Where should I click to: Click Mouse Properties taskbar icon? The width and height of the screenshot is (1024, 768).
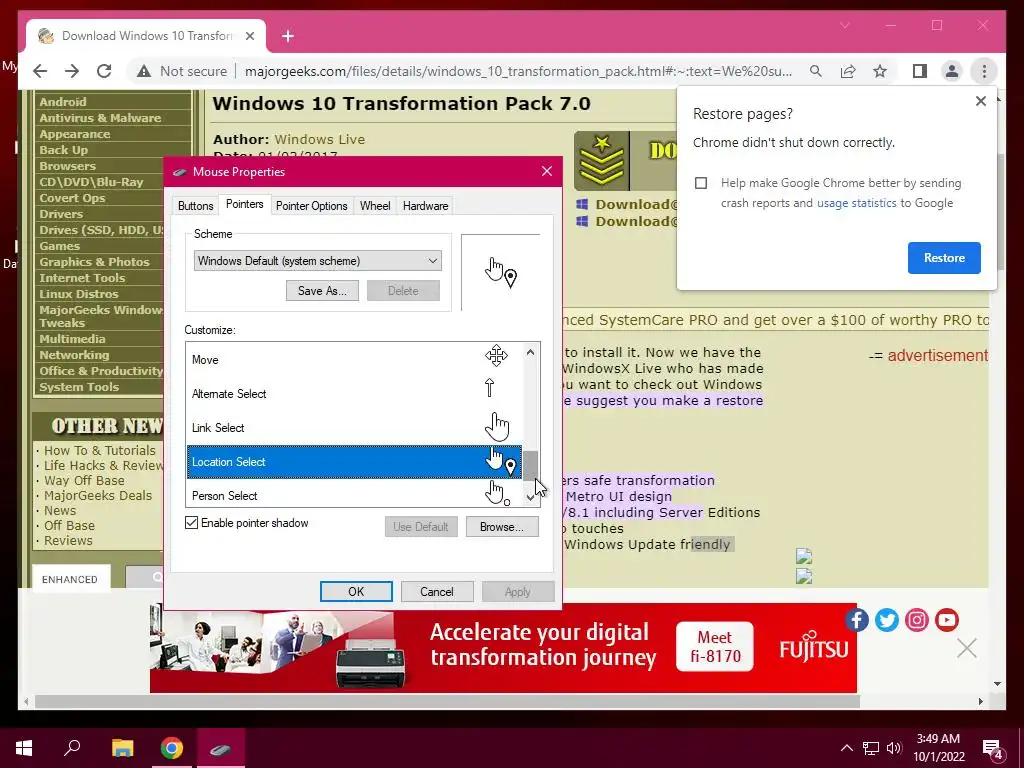tap(220, 748)
